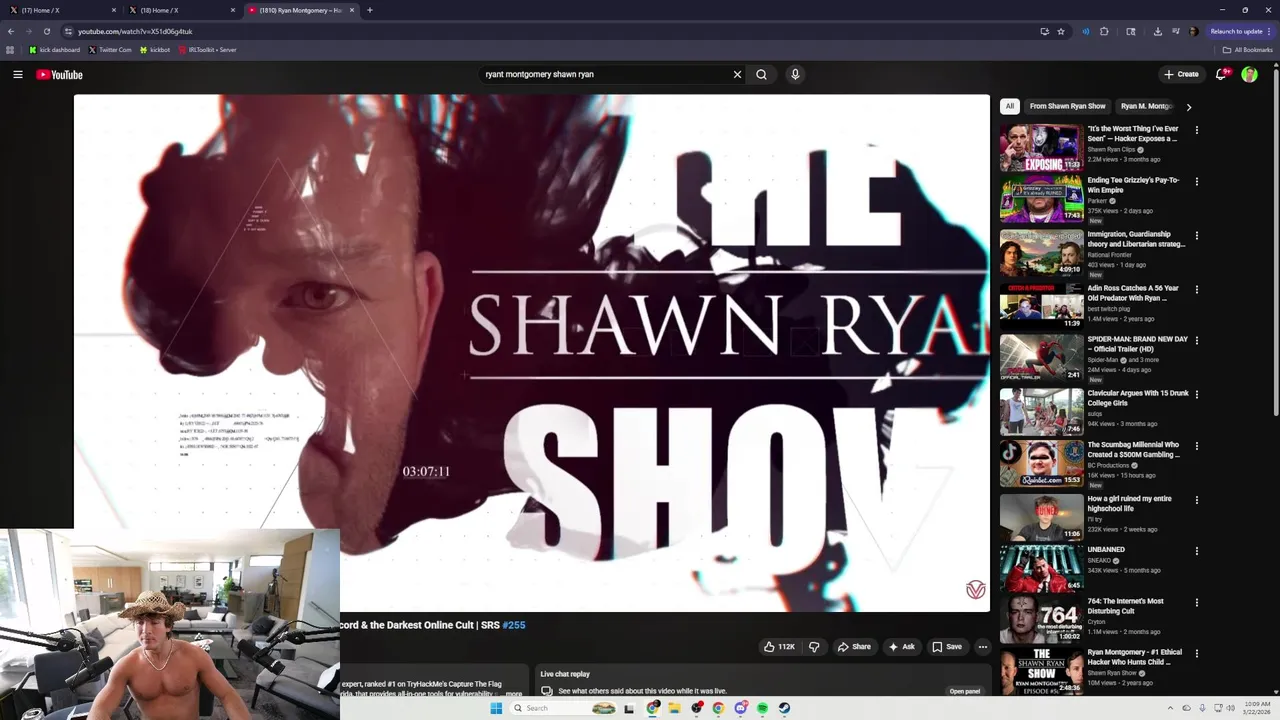The width and height of the screenshot is (1280, 720).
Task: Share the video
Action: tap(853, 646)
